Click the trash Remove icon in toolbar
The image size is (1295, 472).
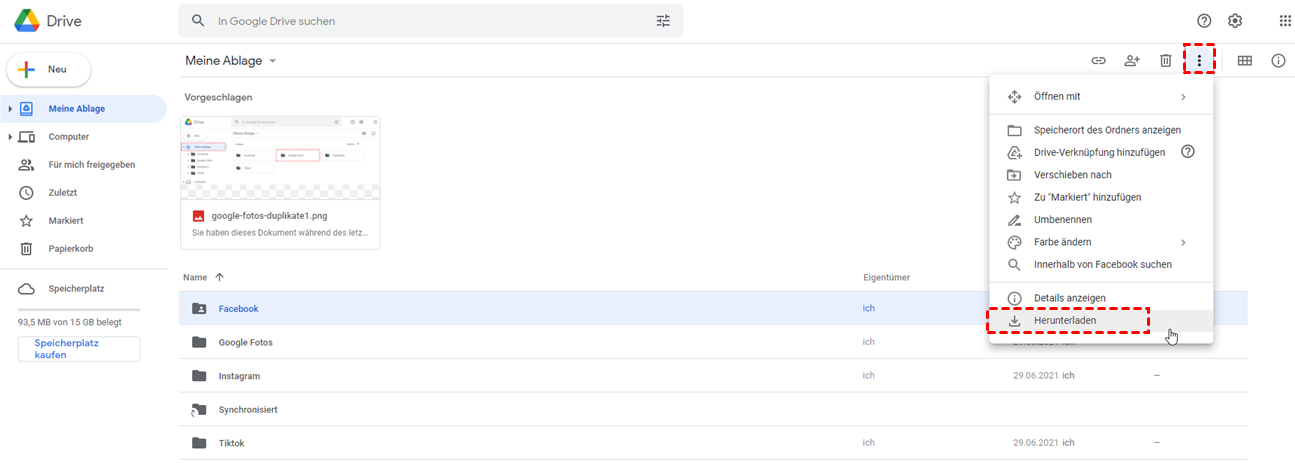(x=1165, y=61)
